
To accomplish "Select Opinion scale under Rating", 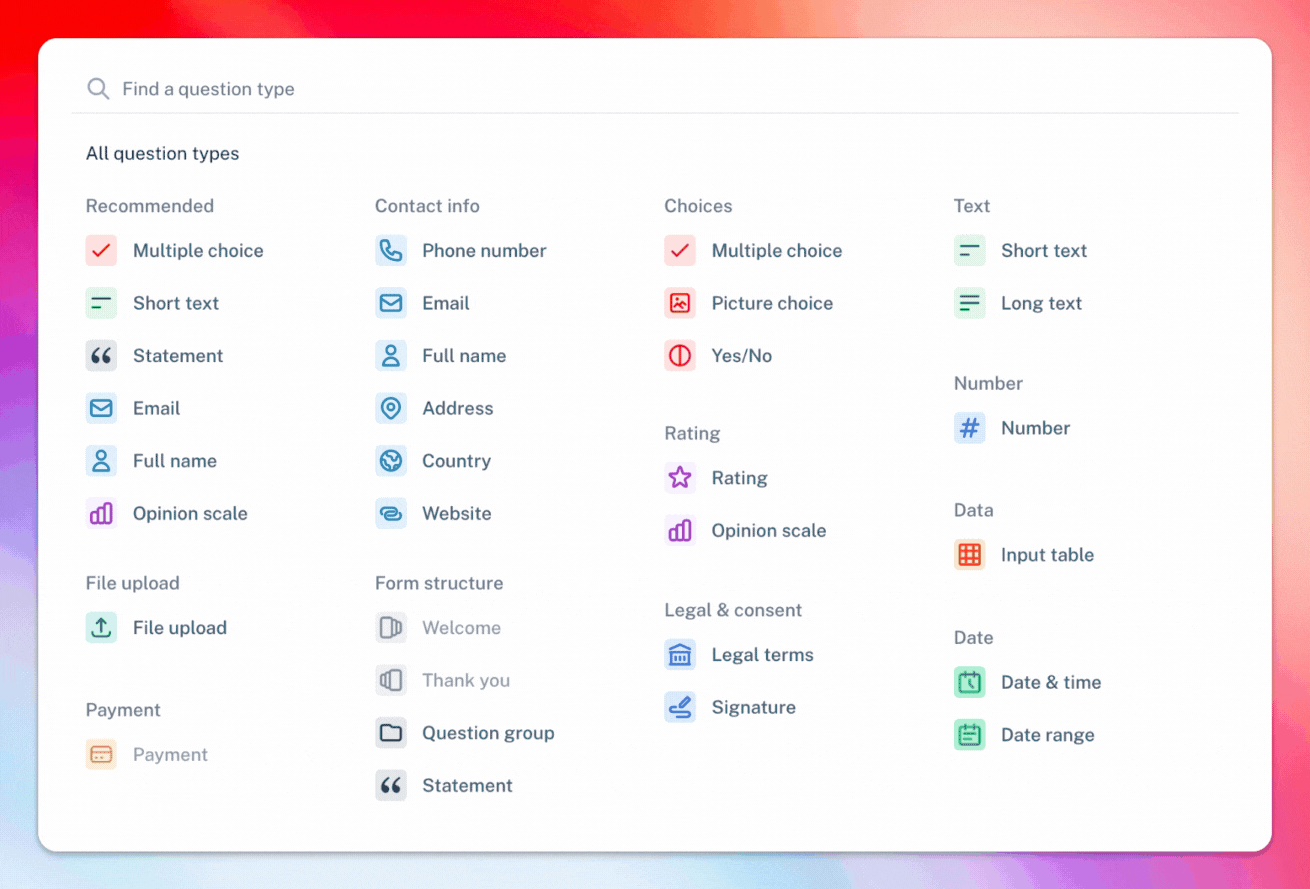I will pyautogui.click(x=768, y=531).
